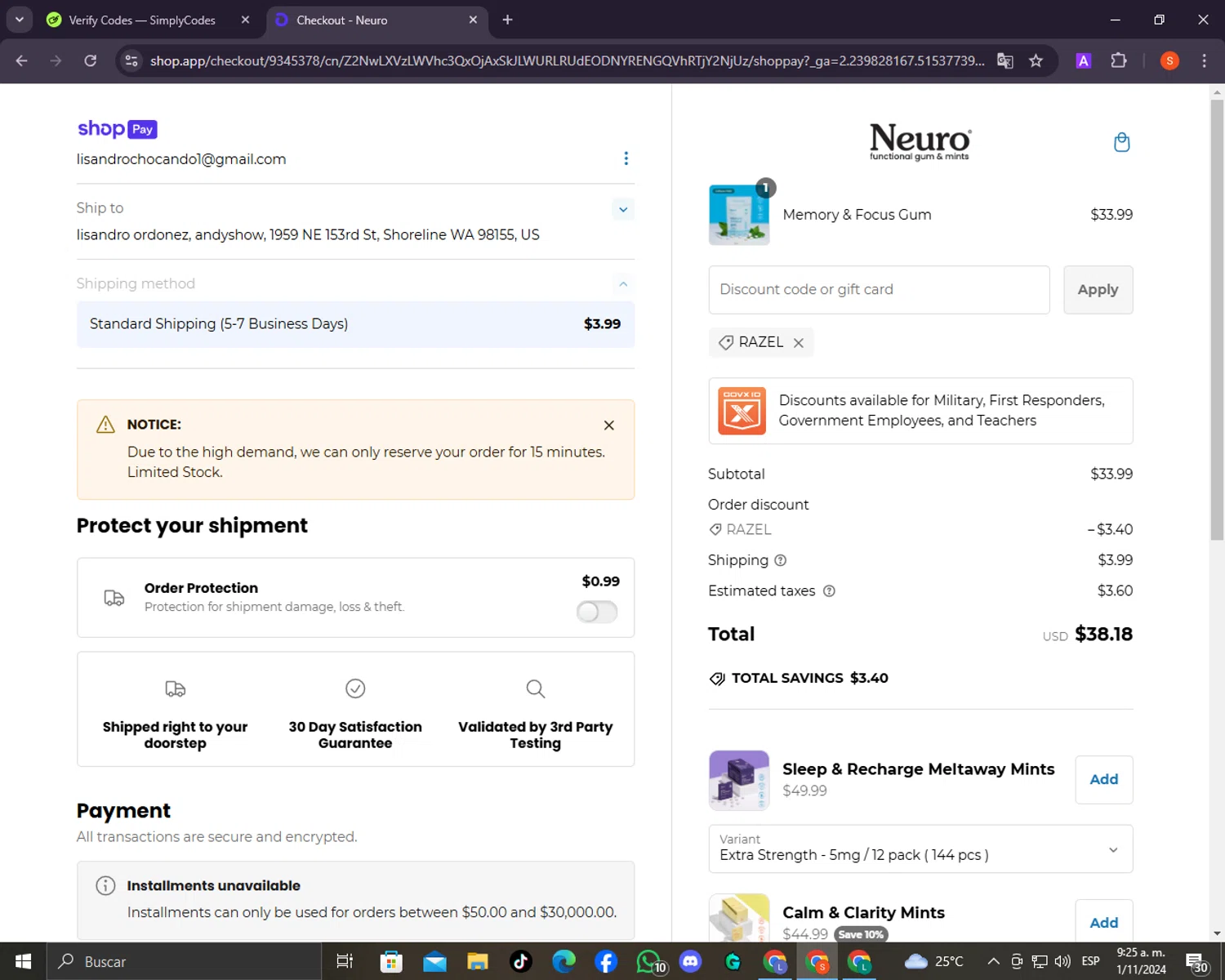Click the Order Protection truck icon

pos(114,598)
